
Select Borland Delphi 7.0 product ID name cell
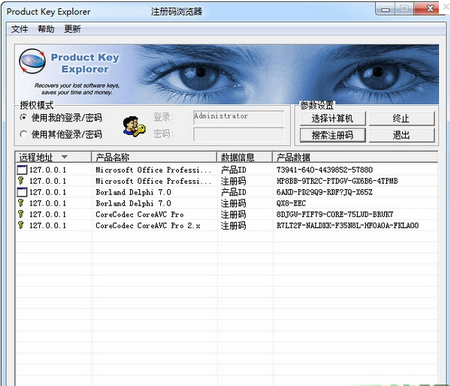[x=133, y=192]
